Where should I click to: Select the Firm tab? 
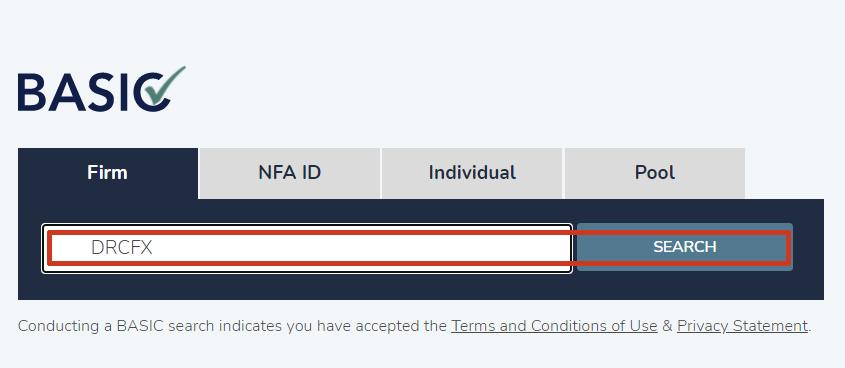tap(108, 173)
